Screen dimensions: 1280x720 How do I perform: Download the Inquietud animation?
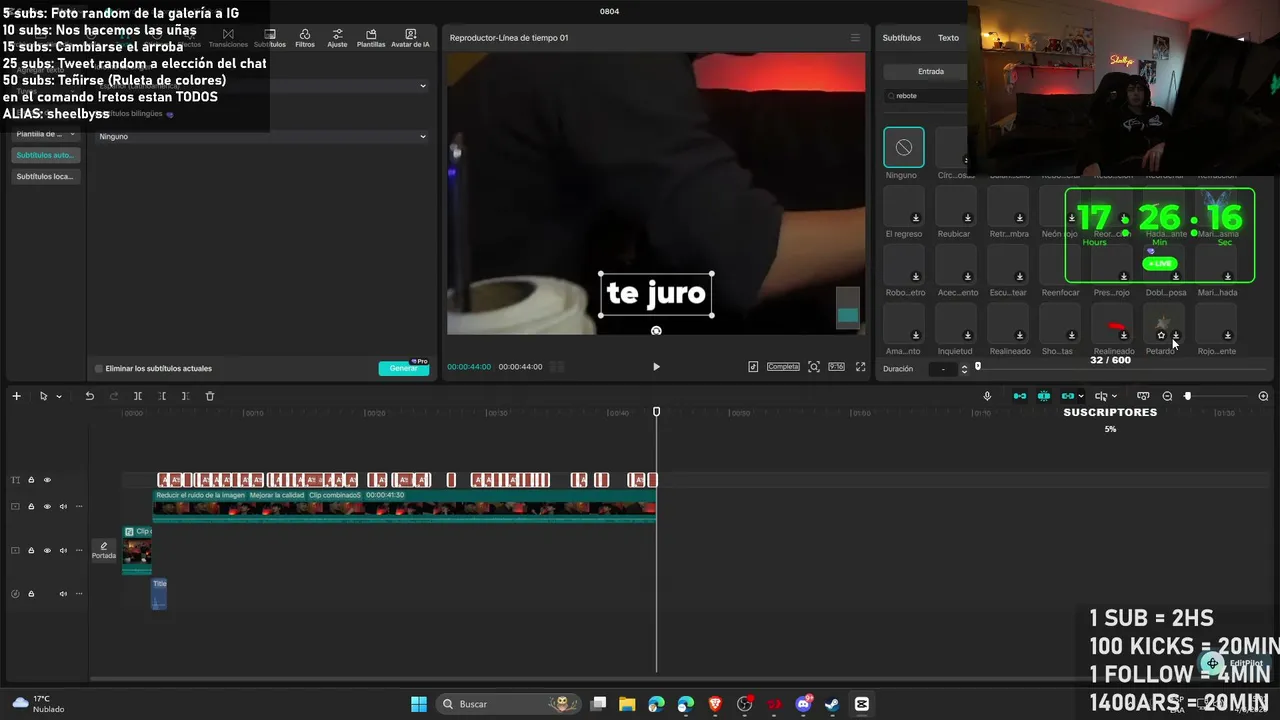pos(967,335)
